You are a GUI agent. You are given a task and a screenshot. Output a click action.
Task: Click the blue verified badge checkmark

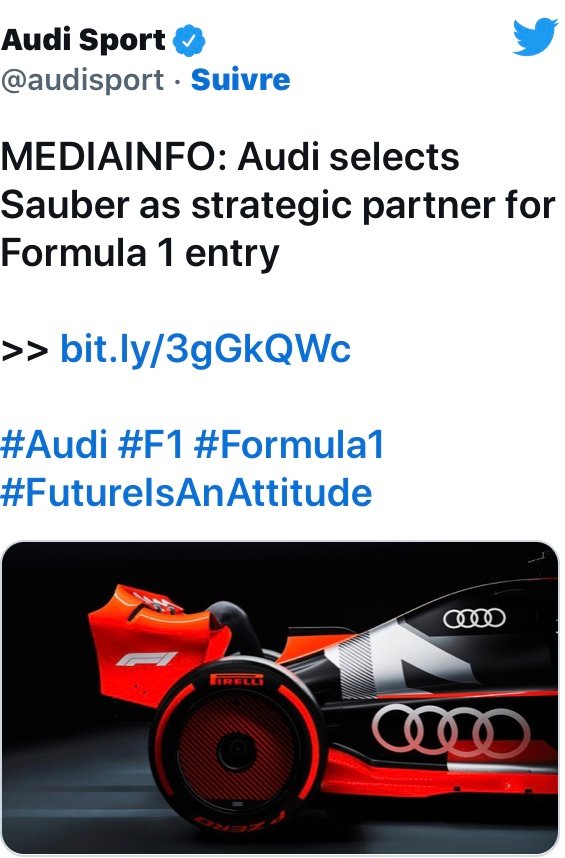click(x=189, y=41)
